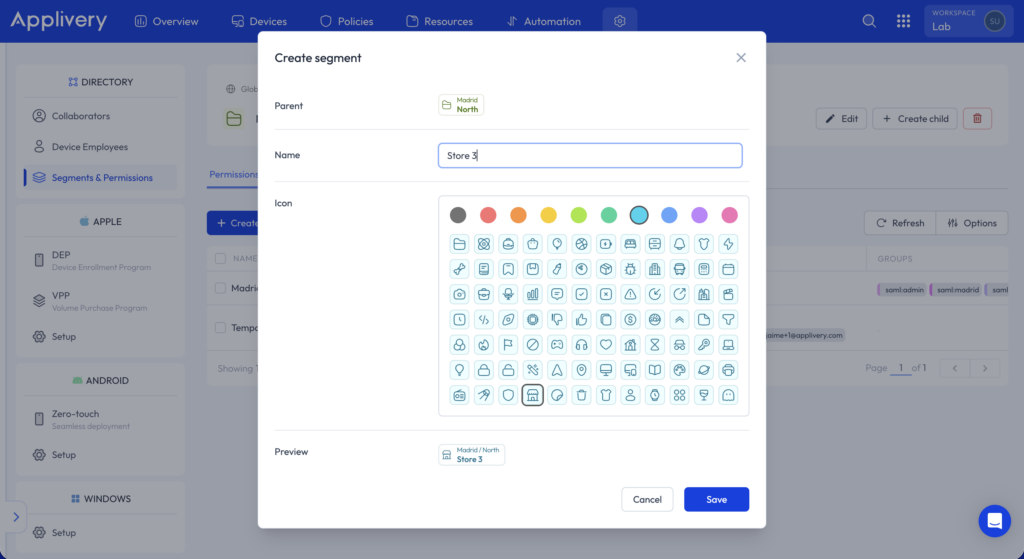Pick the bus icon in the grid
1024x559 pixels.
click(x=679, y=269)
